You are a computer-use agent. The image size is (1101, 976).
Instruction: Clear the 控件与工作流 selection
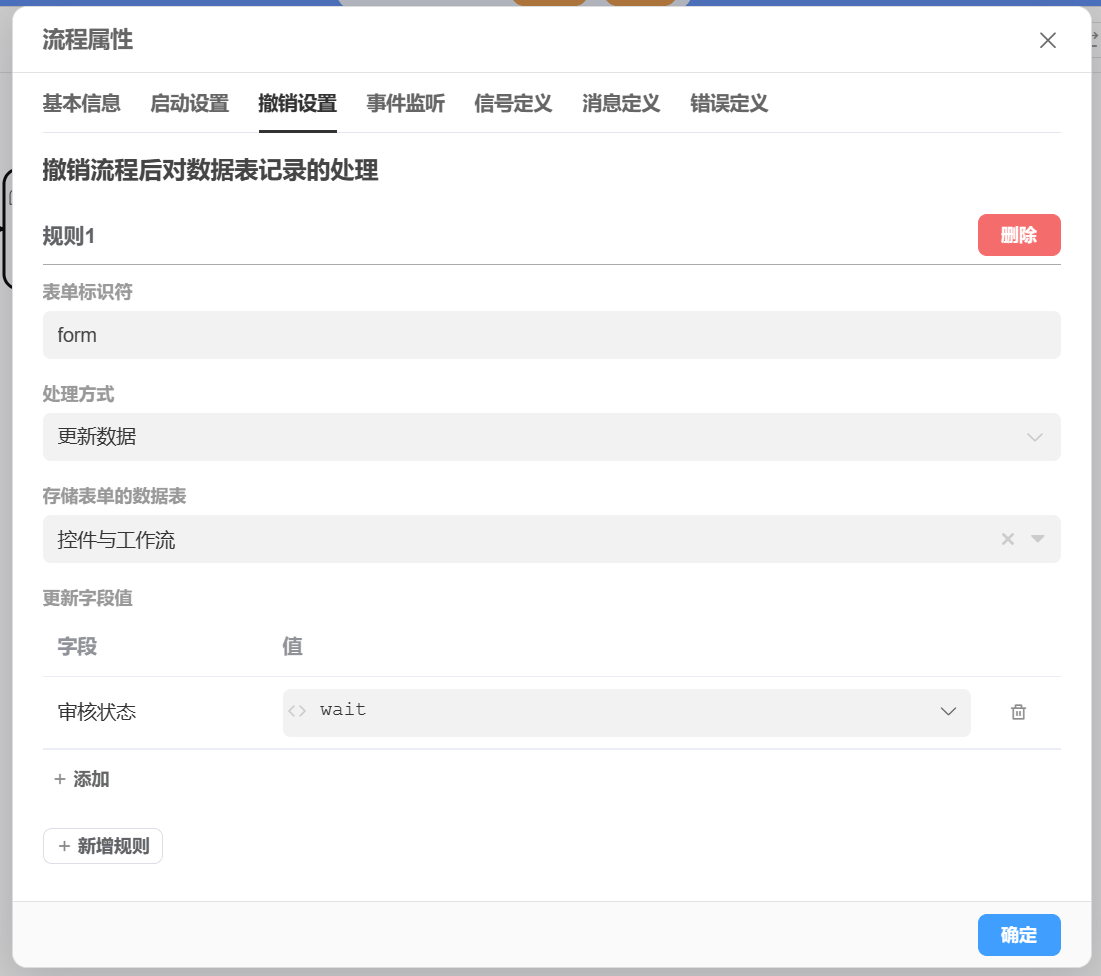[1008, 539]
